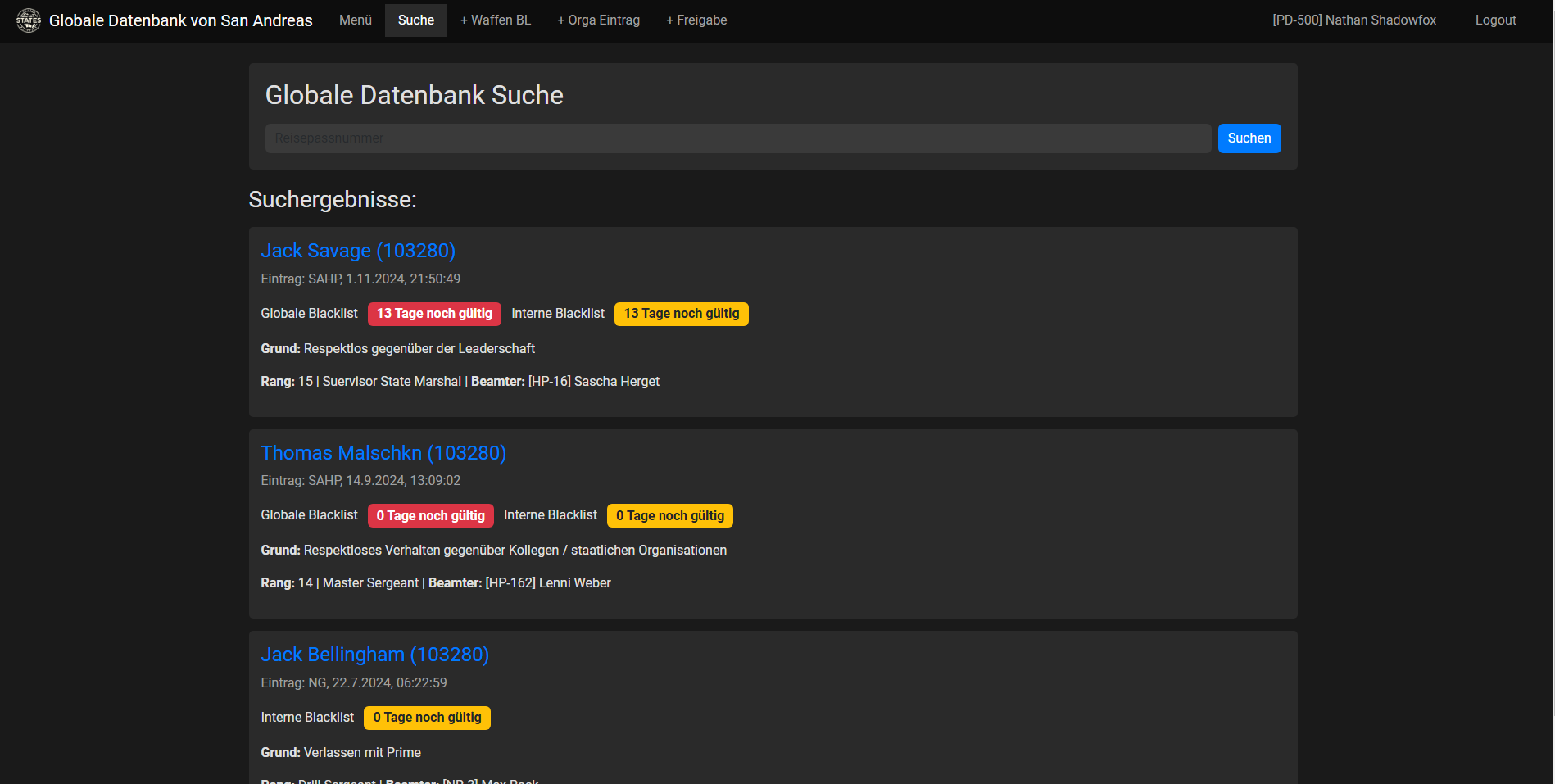Viewport: 1555px width, 784px height.
Task: Open the + Freigabe page
Action: 696,20
